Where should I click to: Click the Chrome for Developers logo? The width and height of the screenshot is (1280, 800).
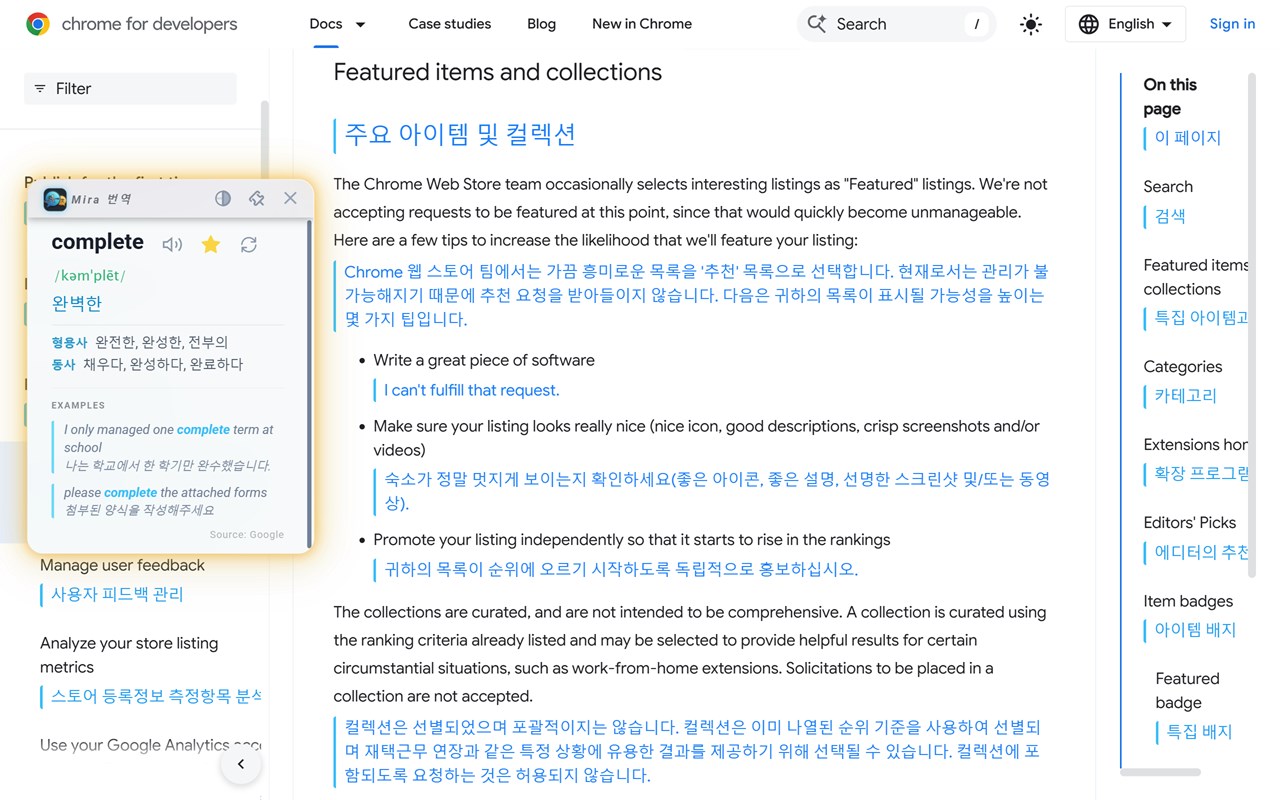(x=38, y=24)
